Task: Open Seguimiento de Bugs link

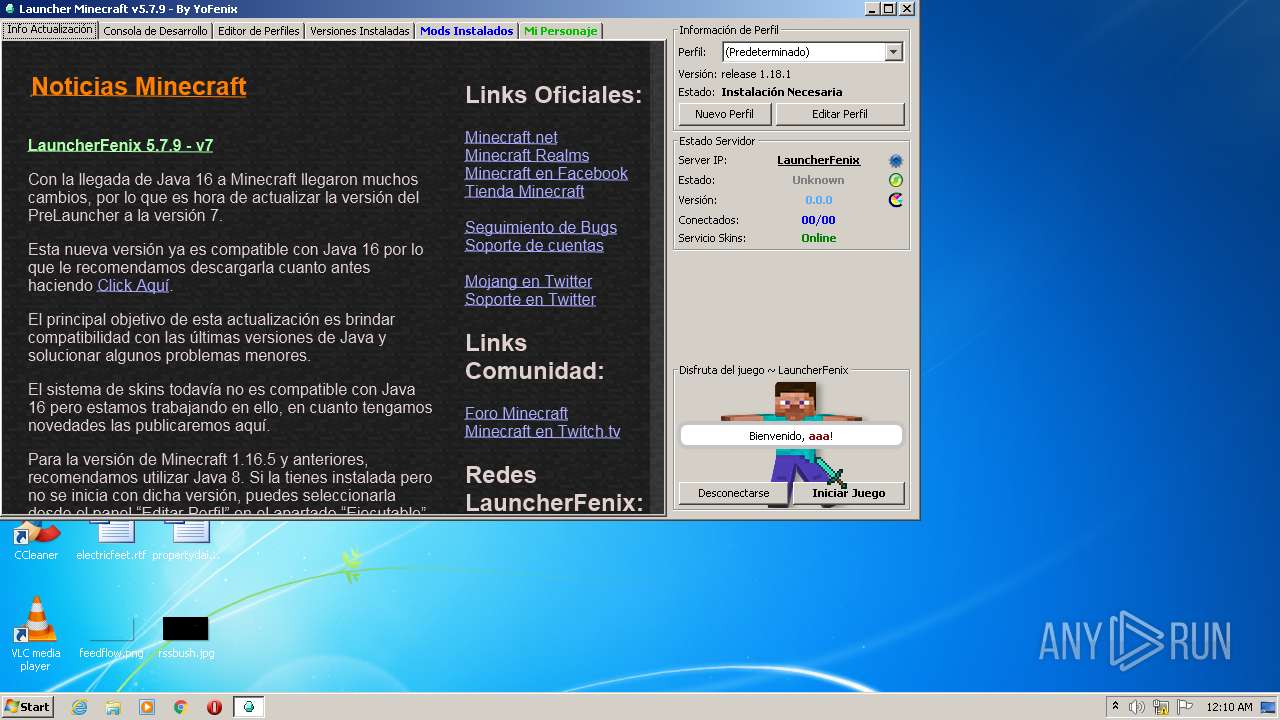Action: pos(541,227)
